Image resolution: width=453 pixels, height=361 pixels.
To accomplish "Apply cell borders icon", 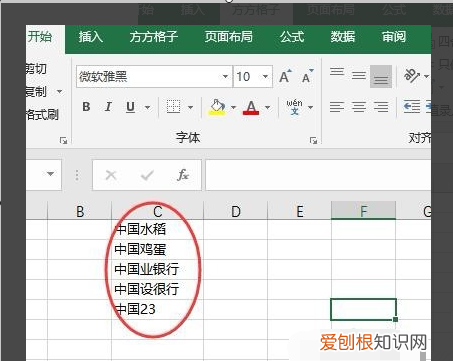I will (173, 107).
